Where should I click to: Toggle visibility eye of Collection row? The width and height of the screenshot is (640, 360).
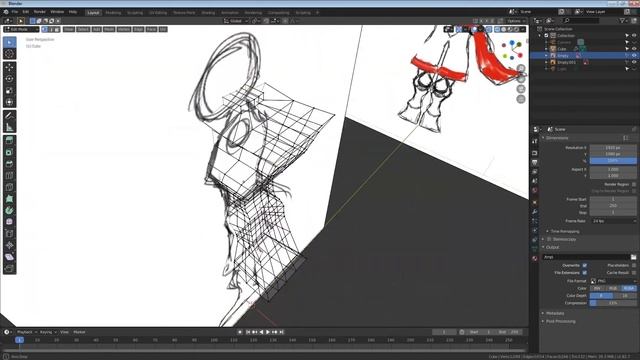tap(634, 36)
